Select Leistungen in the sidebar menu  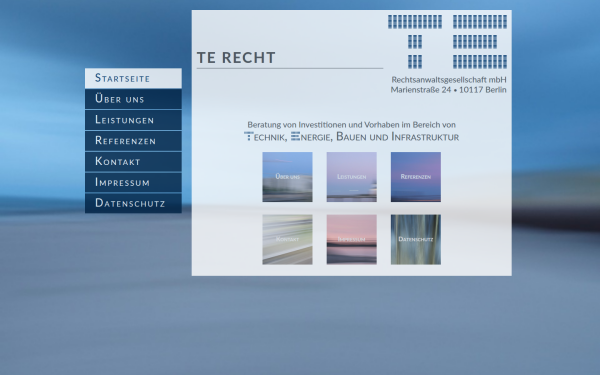[133, 120]
